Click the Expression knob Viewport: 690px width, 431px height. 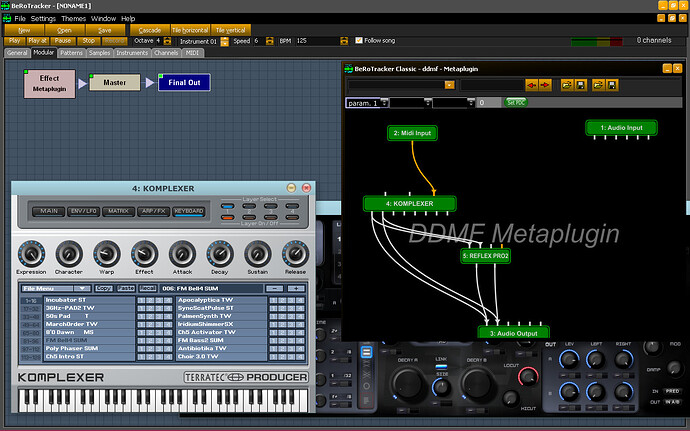31,254
